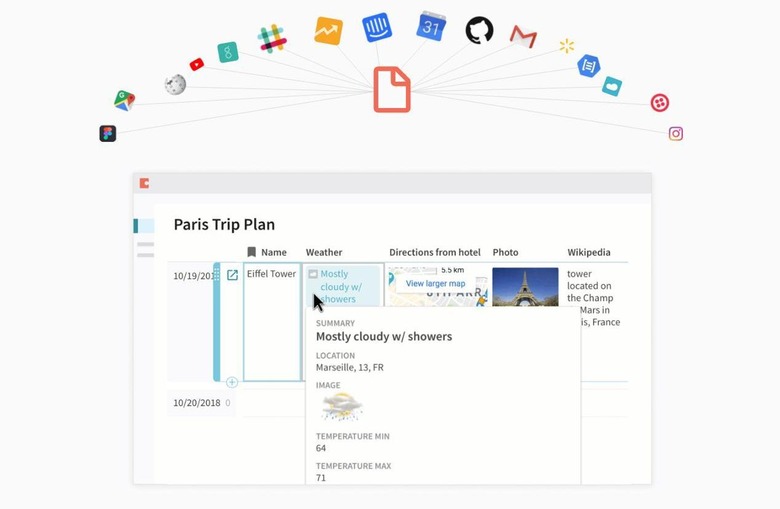Click the teal Greenhouse icon
780x509 pixels.
click(228, 52)
